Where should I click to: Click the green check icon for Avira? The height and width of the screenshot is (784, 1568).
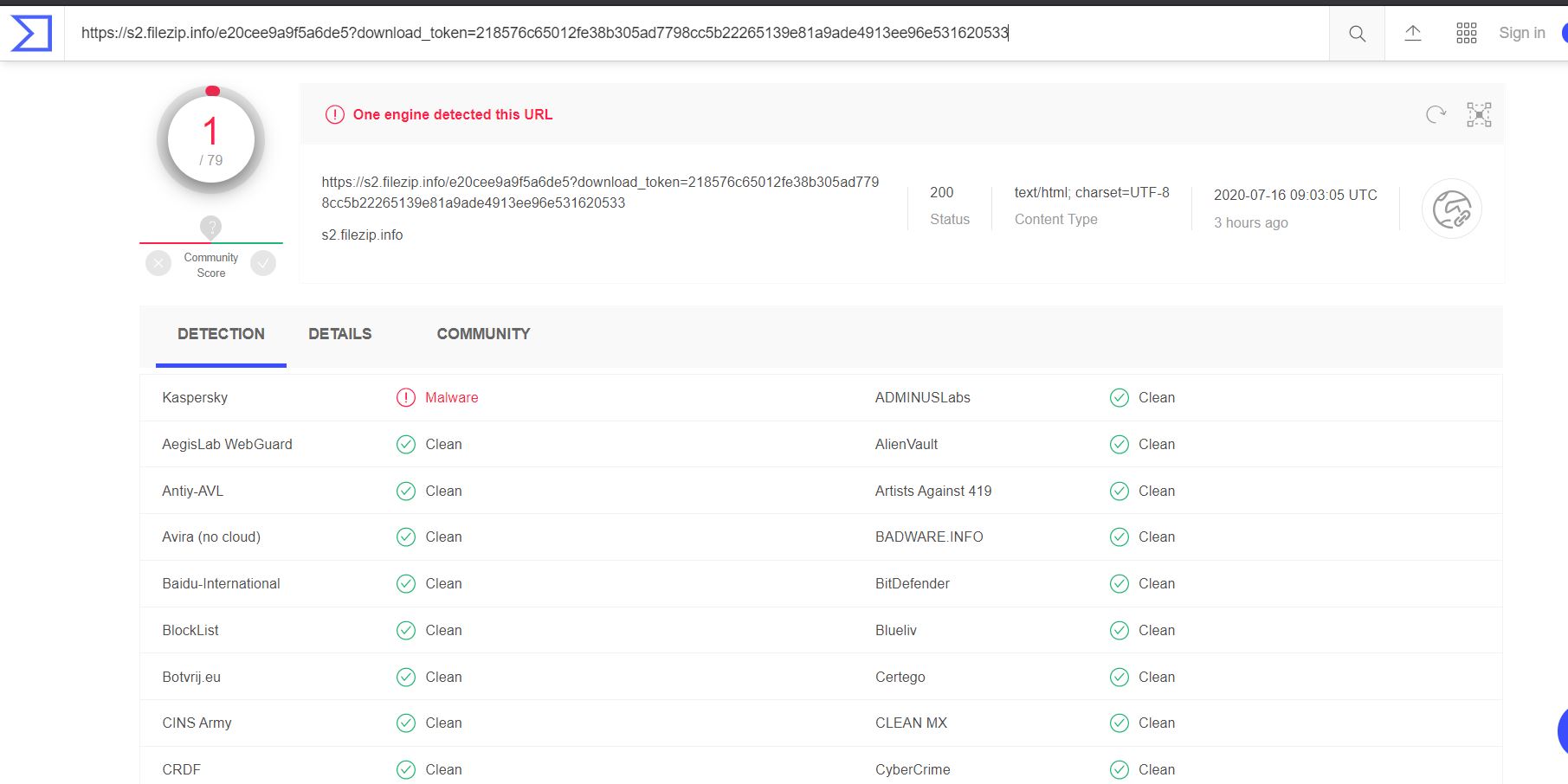pyautogui.click(x=406, y=537)
